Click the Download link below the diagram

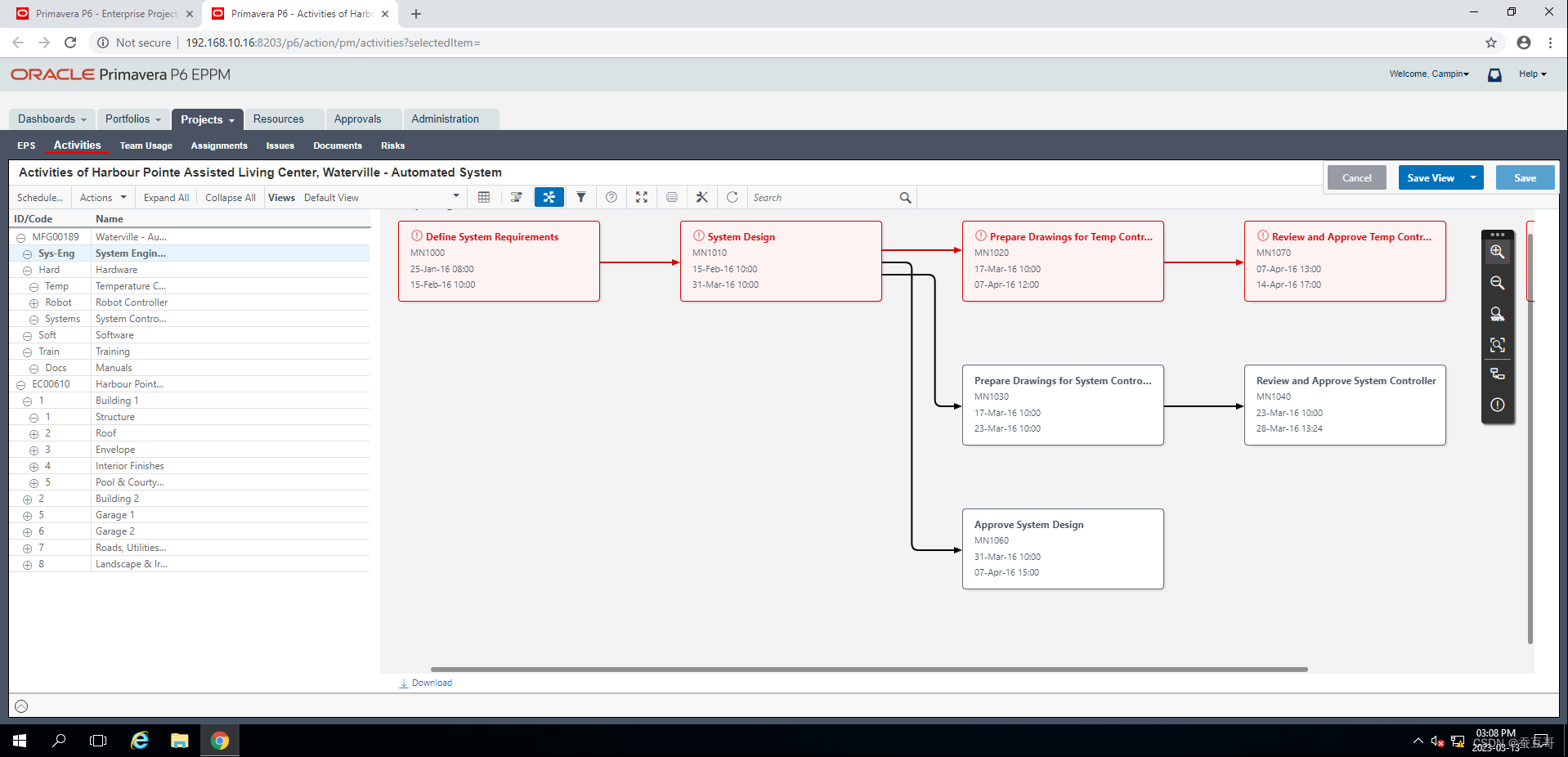click(425, 683)
